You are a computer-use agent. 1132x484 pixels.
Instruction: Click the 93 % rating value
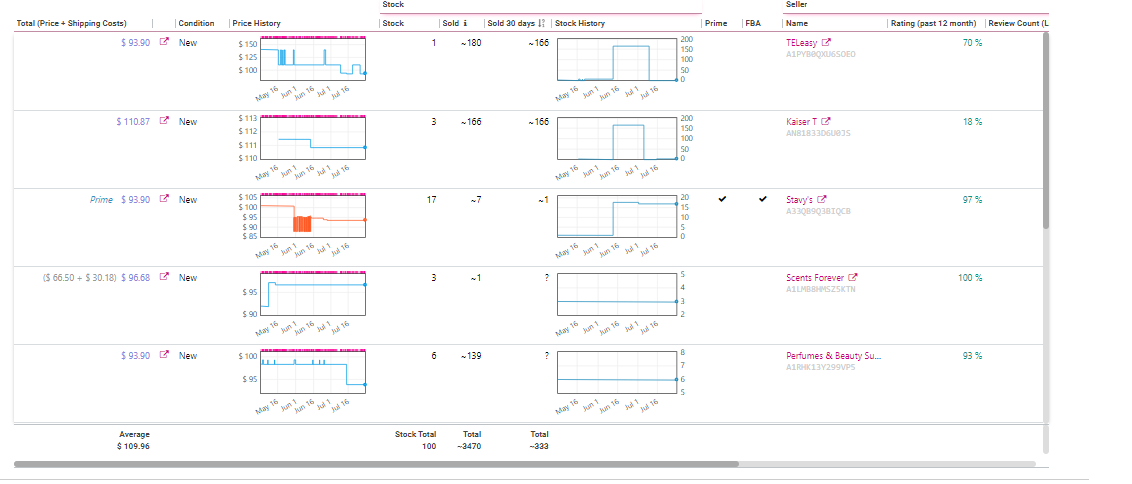[972, 355]
